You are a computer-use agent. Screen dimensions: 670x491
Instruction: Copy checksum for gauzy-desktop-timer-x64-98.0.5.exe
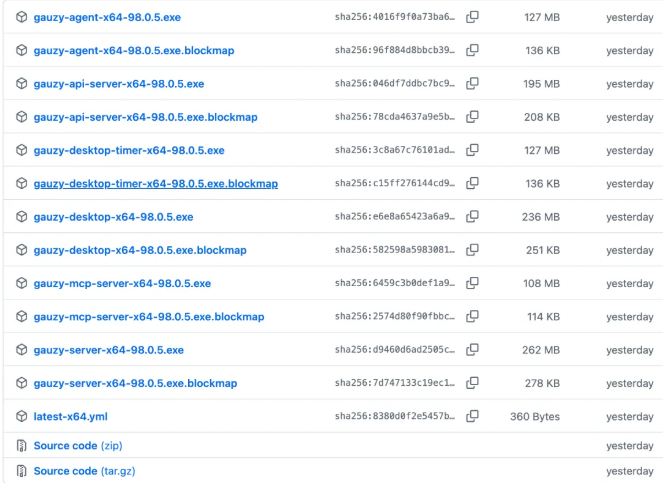472,150
